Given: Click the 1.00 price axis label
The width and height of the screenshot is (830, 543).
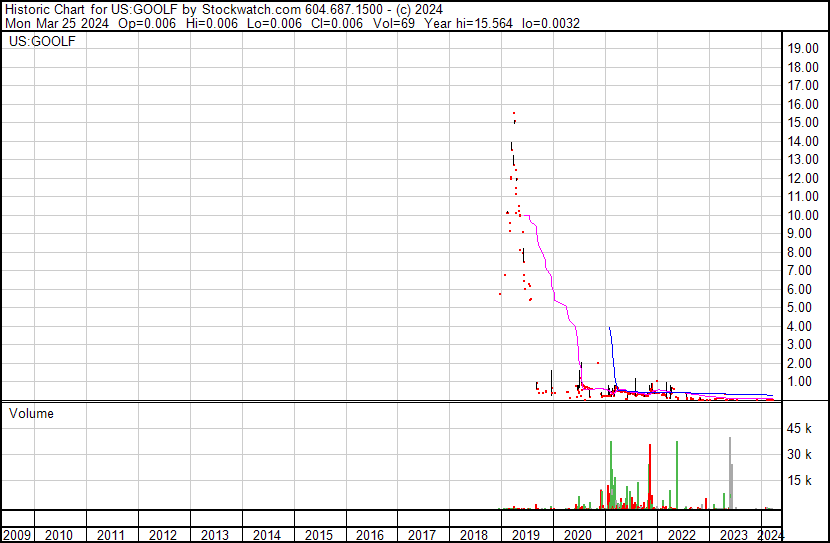Looking at the screenshot, I should point(799,382).
